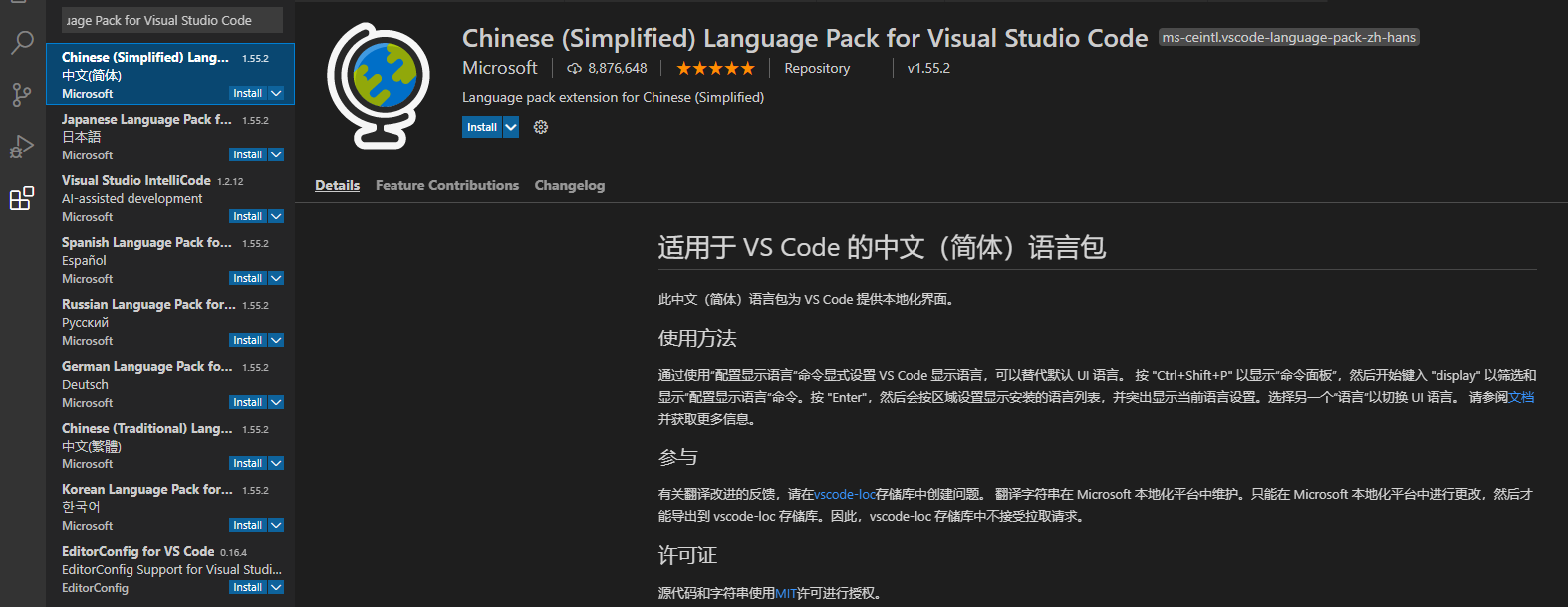Viewport: 1568px width, 607px height.
Task: Click the 许可证 heading
Action: (687, 555)
